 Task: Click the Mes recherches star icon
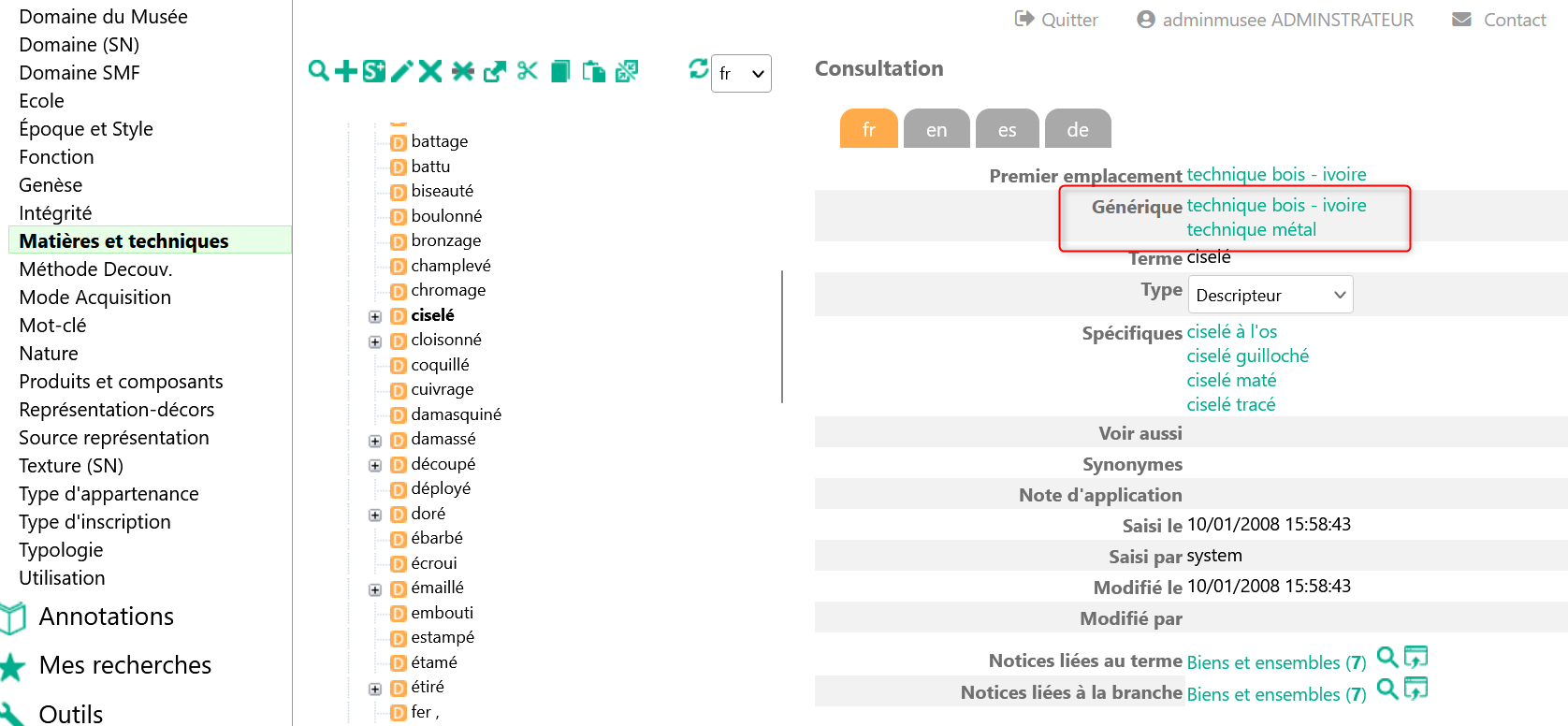[12, 666]
